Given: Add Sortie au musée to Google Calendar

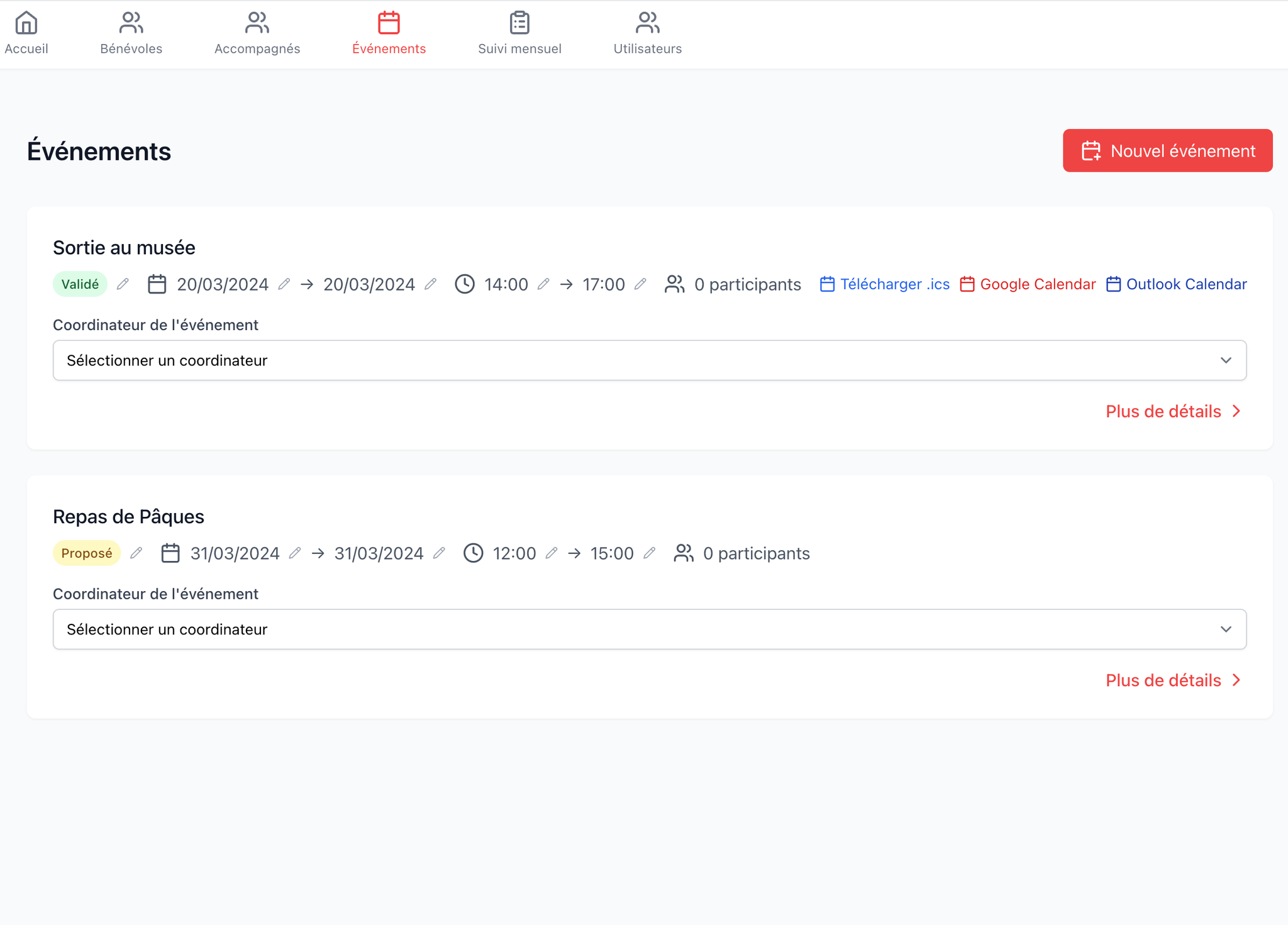Looking at the screenshot, I should tap(1028, 284).
